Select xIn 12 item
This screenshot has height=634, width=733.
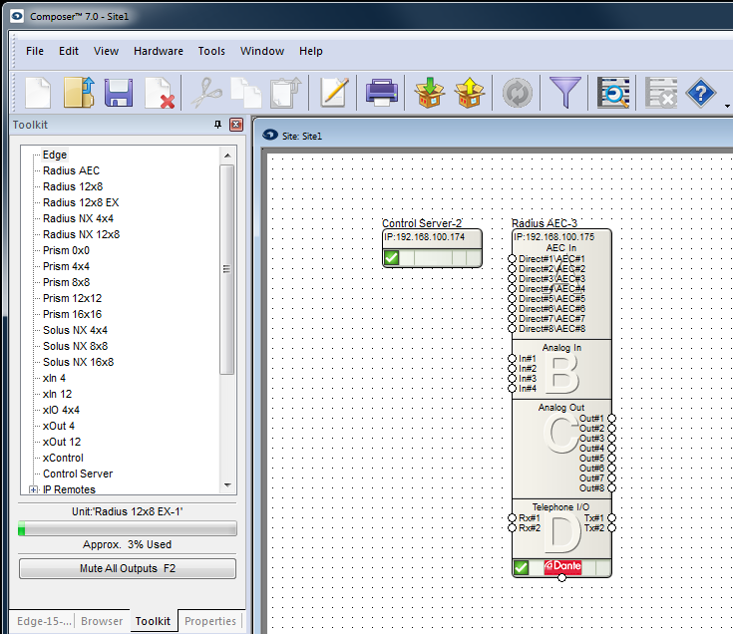tap(57, 394)
